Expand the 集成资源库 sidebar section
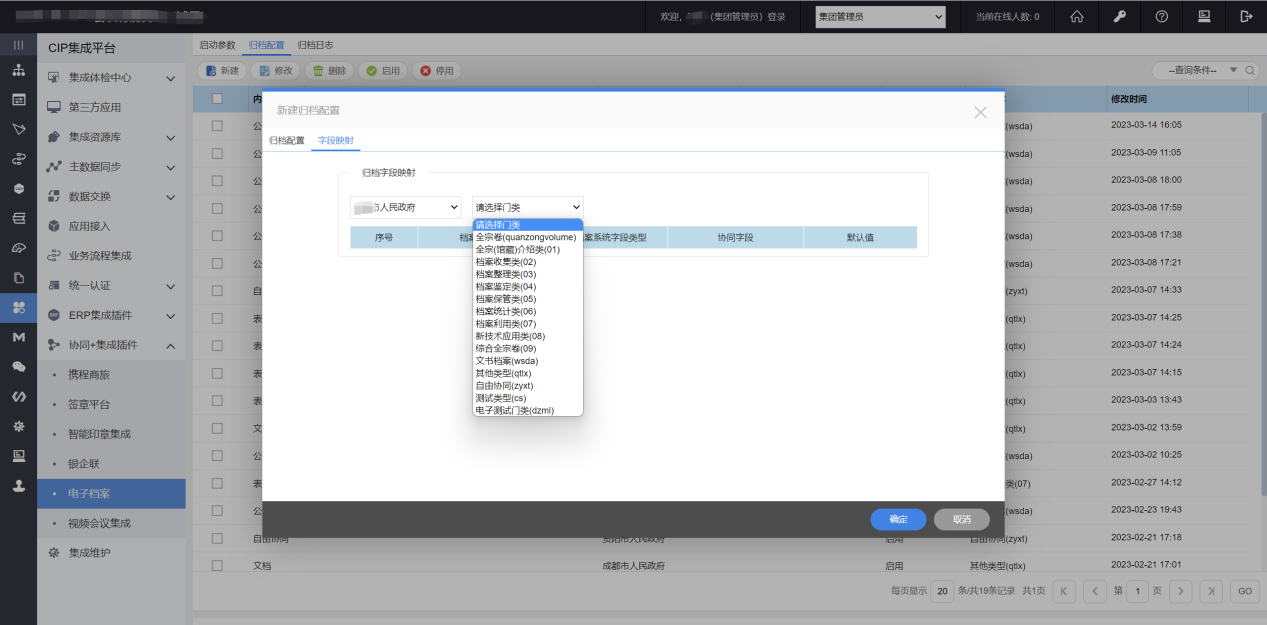 [170, 137]
